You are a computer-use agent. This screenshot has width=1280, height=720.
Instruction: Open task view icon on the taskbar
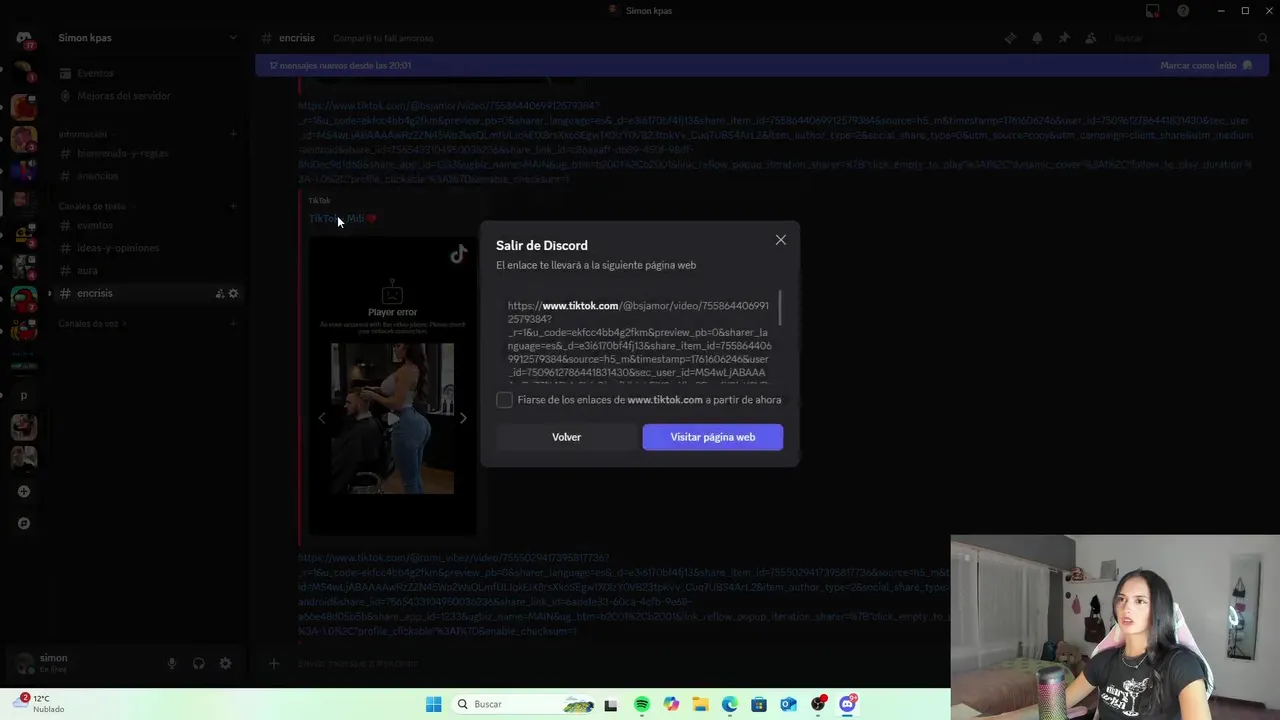[611, 704]
